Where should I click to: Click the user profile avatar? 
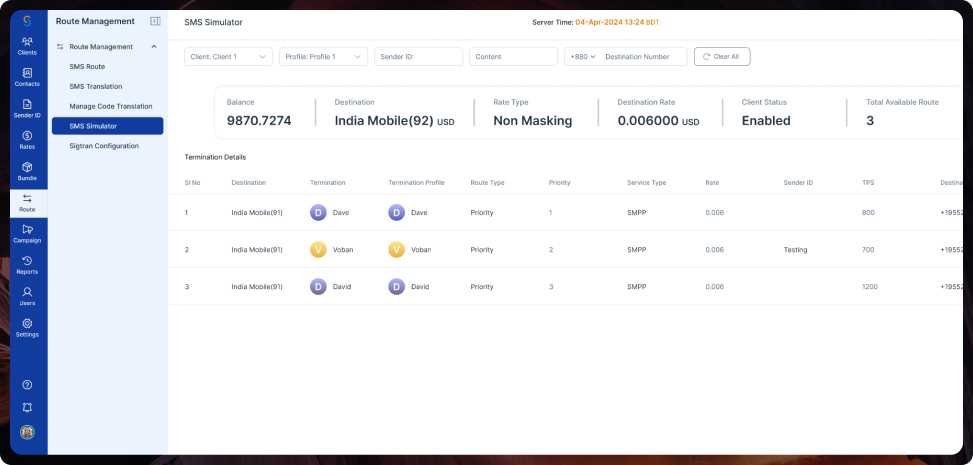pyautogui.click(x=27, y=432)
